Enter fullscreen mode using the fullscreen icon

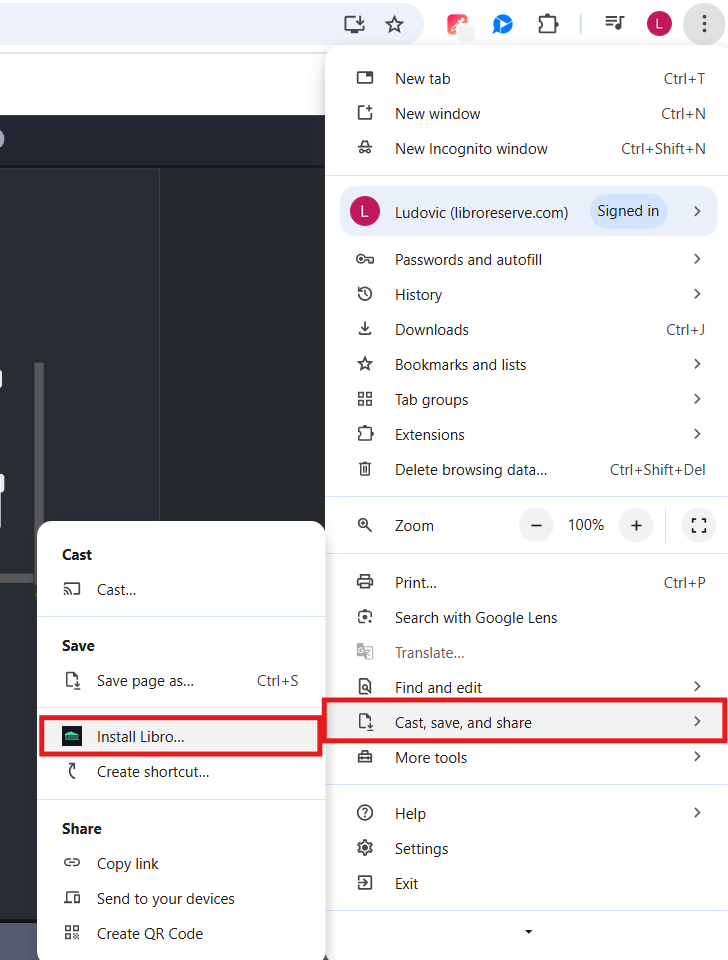click(699, 525)
